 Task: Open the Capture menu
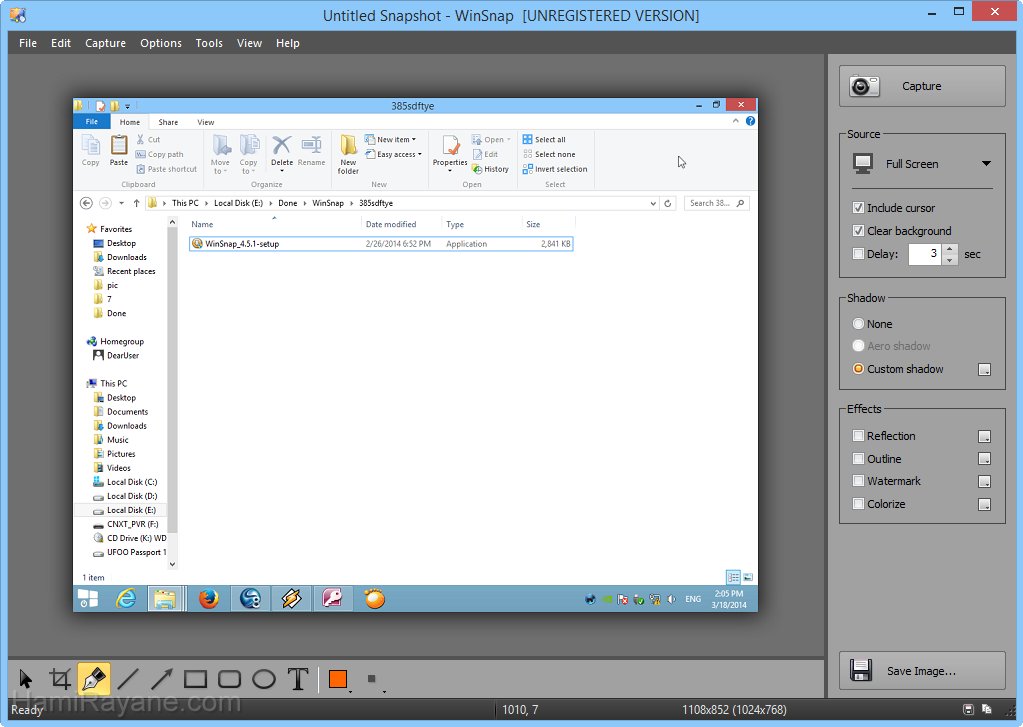pos(105,43)
